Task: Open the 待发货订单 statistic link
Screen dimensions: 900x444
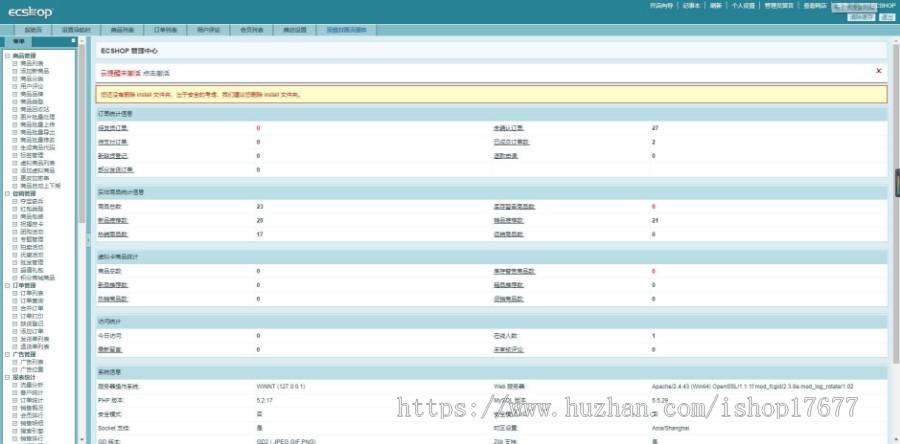Action: coord(113,128)
